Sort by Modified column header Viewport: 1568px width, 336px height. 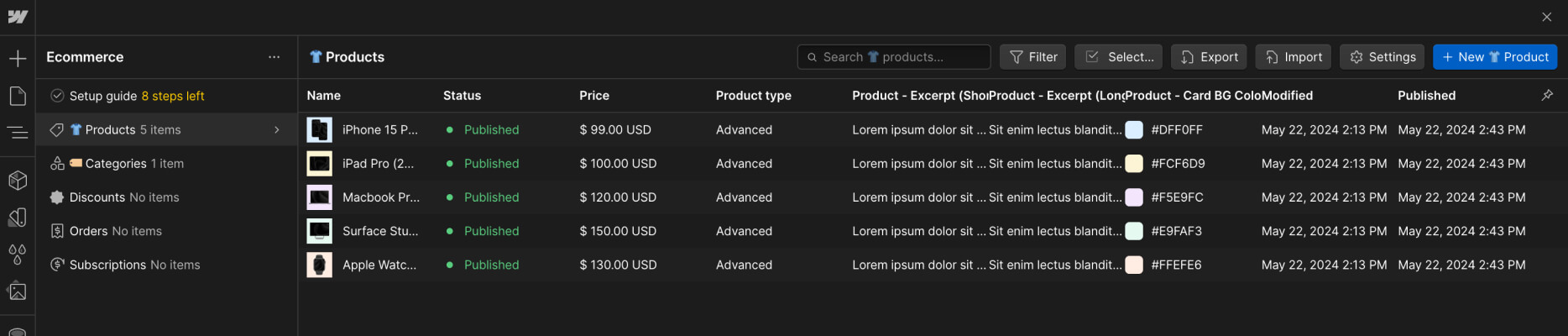(1288, 96)
